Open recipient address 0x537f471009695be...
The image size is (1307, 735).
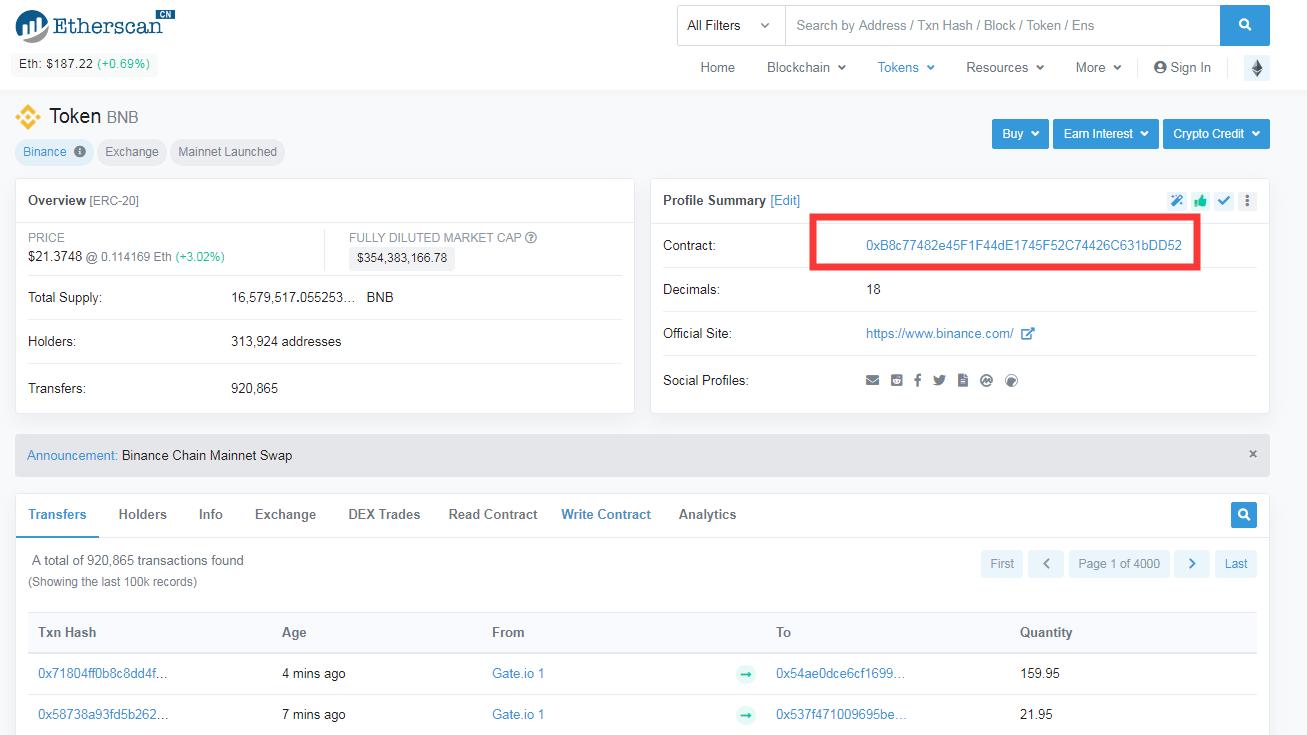[840, 715]
